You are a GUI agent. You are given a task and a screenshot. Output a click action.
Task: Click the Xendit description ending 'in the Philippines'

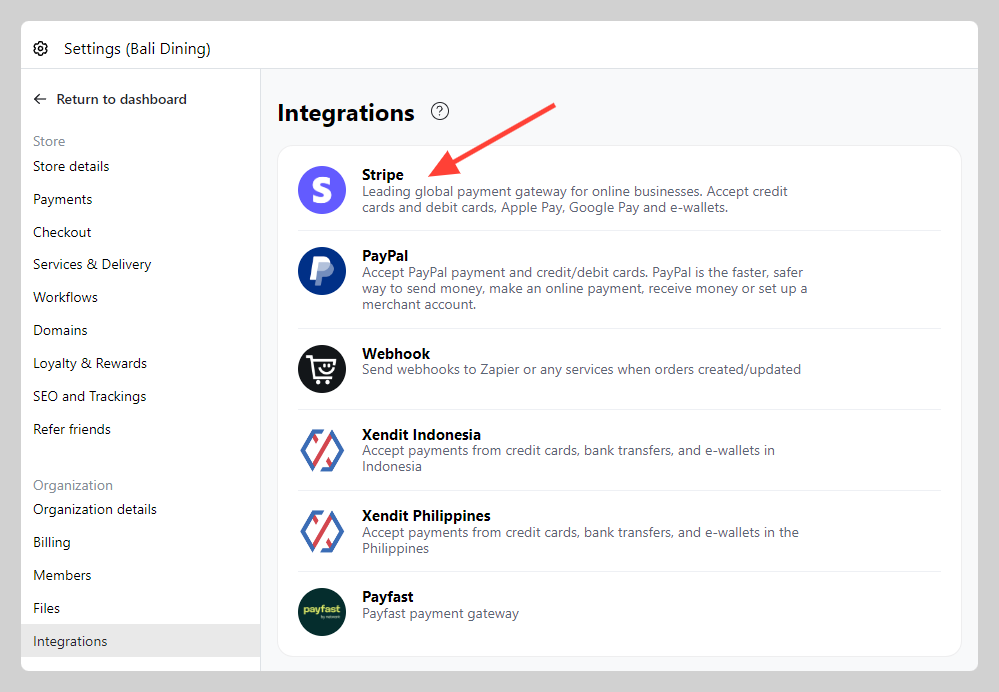pyautogui.click(x=580, y=540)
